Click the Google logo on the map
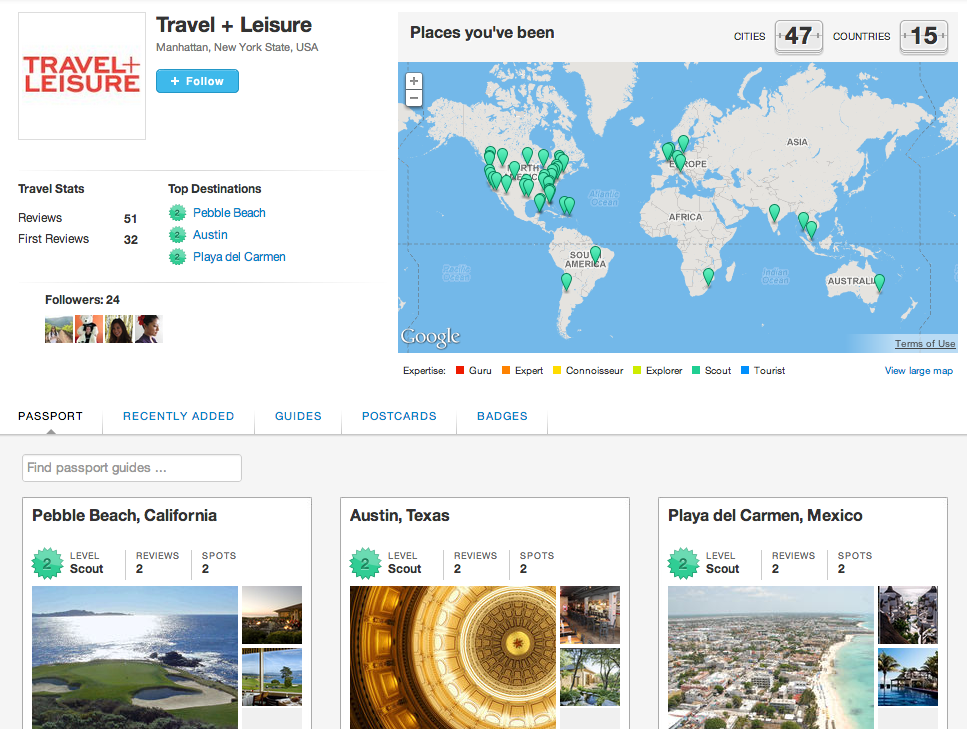Viewport: 967px width, 729px height. point(430,337)
